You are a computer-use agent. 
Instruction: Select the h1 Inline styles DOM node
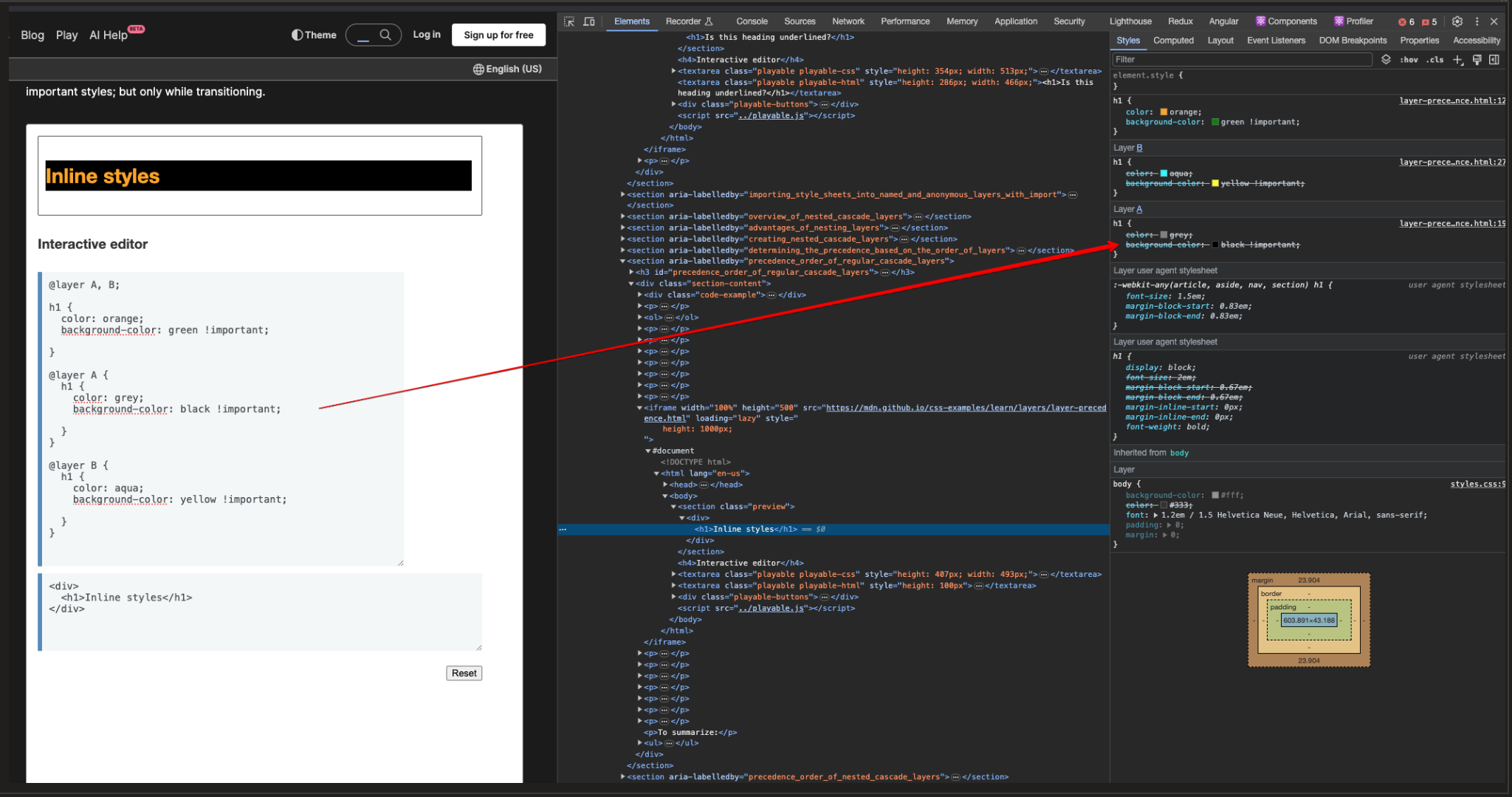click(x=746, y=530)
